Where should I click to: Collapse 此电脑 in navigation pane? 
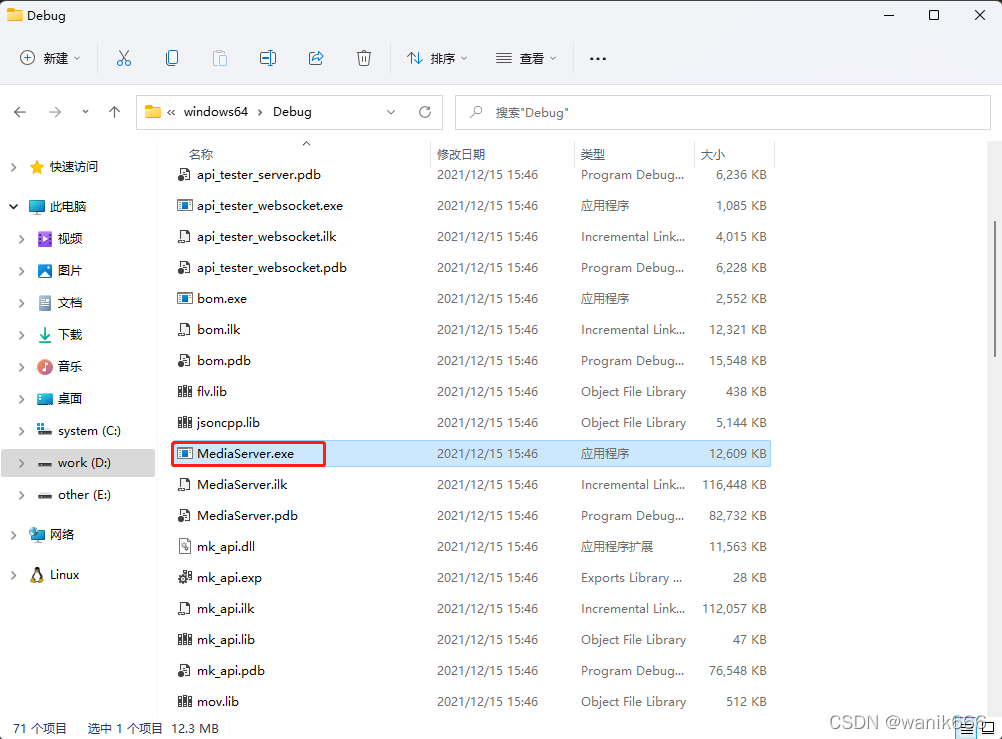click(13, 206)
